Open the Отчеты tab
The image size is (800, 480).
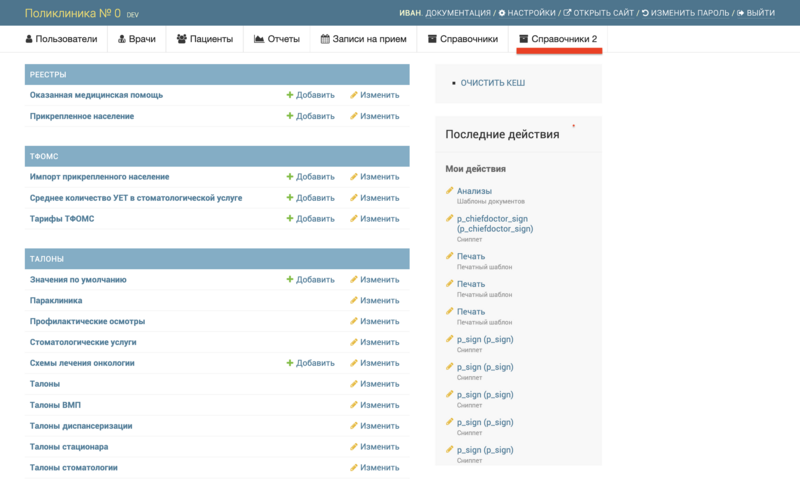click(x=277, y=39)
